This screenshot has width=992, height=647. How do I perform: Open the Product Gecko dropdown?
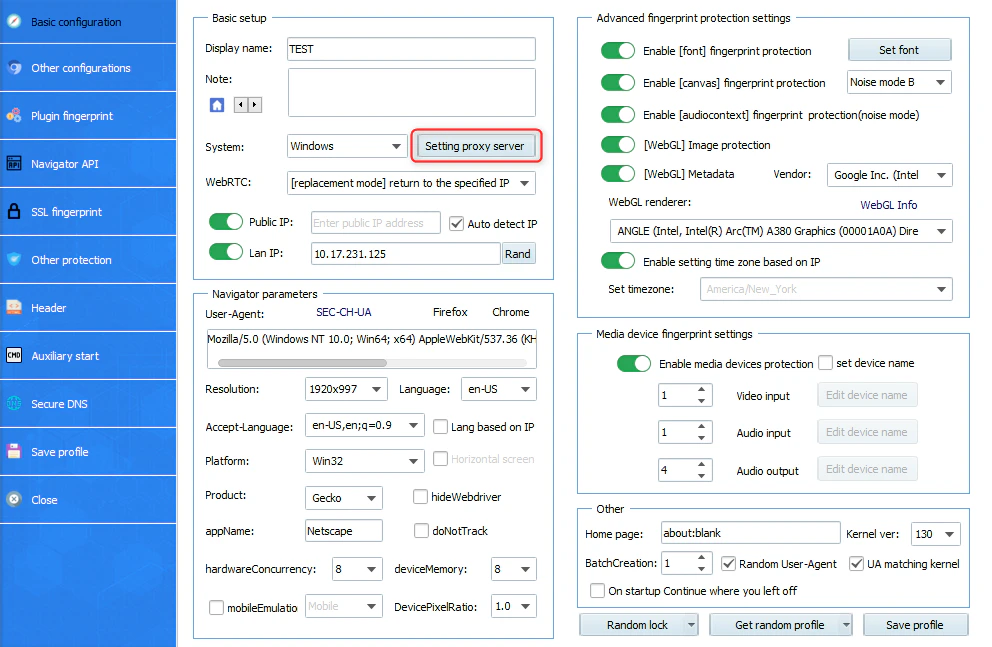(x=344, y=498)
